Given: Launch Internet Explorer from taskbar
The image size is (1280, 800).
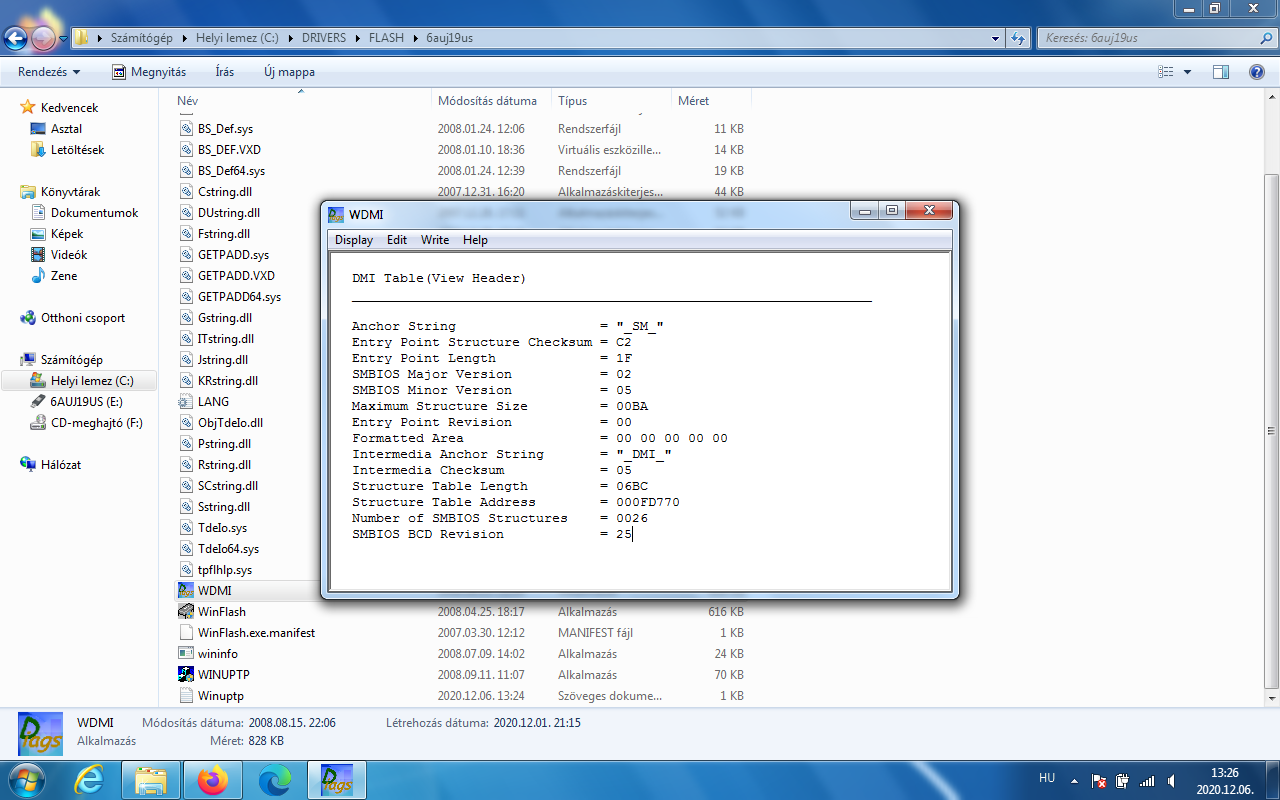Looking at the screenshot, I should (x=89, y=780).
